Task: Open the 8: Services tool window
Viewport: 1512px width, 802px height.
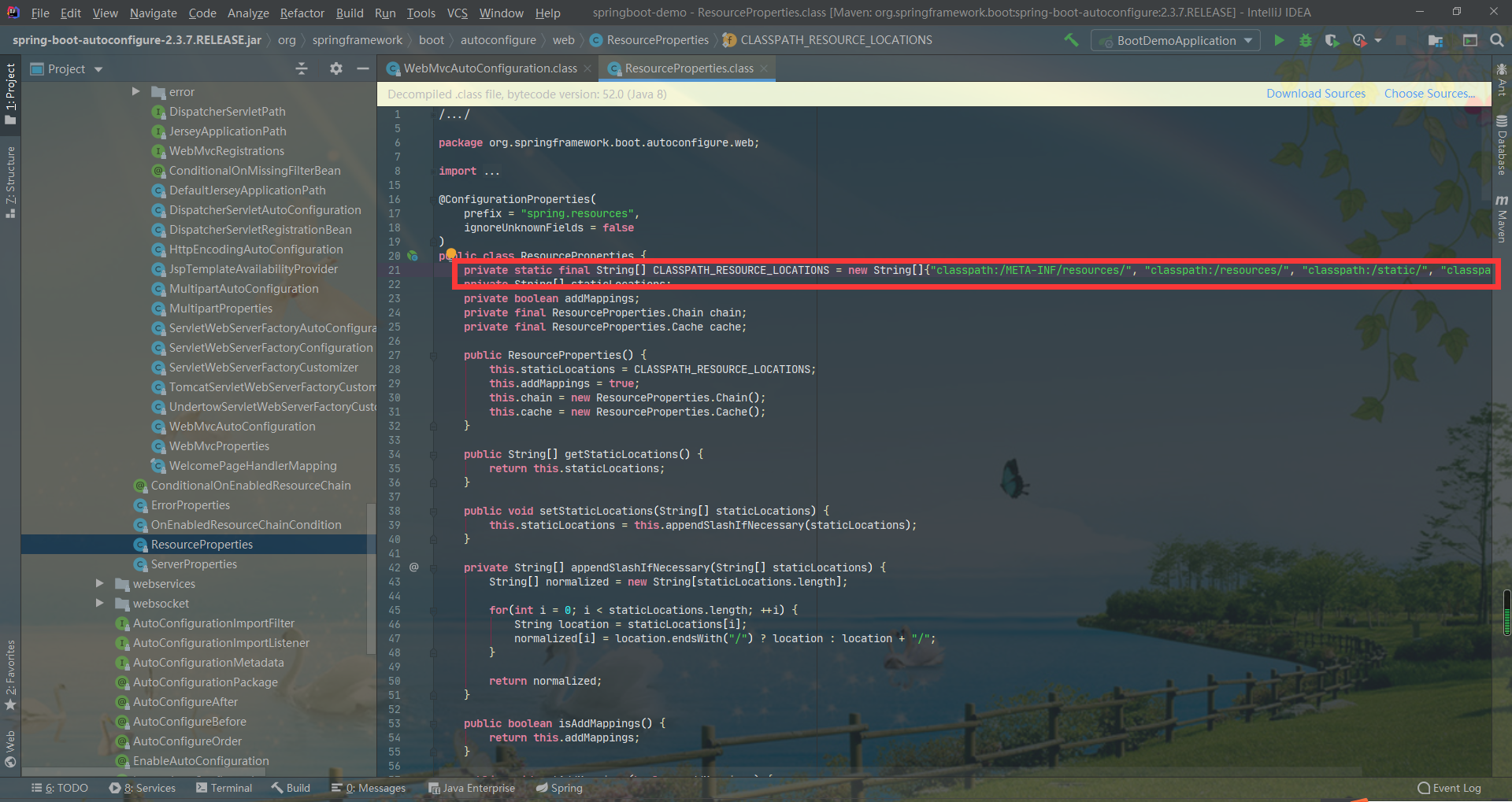Action: pyautogui.click(x=143, y=788)
